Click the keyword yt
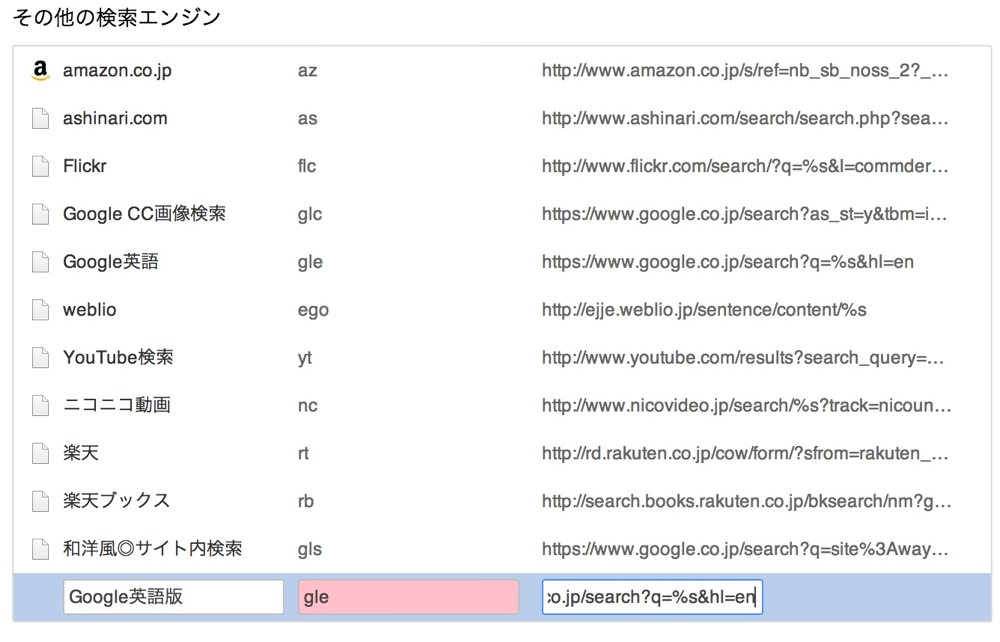 tap(305, 358)
